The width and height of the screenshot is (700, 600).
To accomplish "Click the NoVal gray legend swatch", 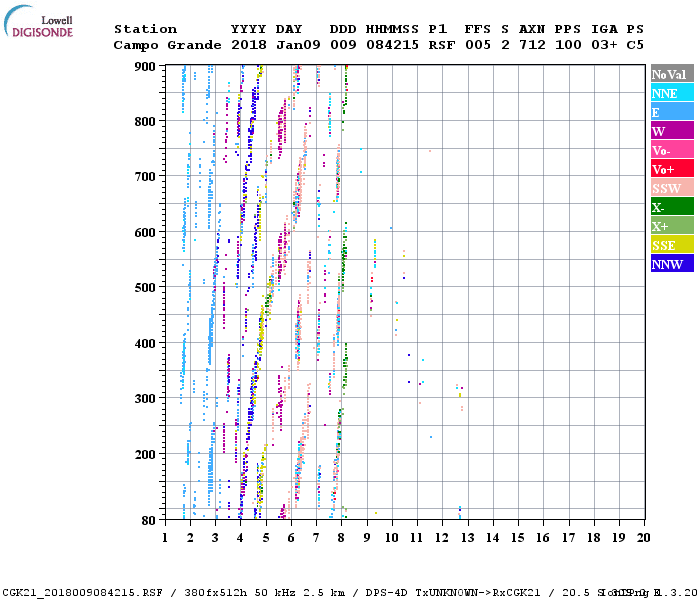I will tap(672, 74).
